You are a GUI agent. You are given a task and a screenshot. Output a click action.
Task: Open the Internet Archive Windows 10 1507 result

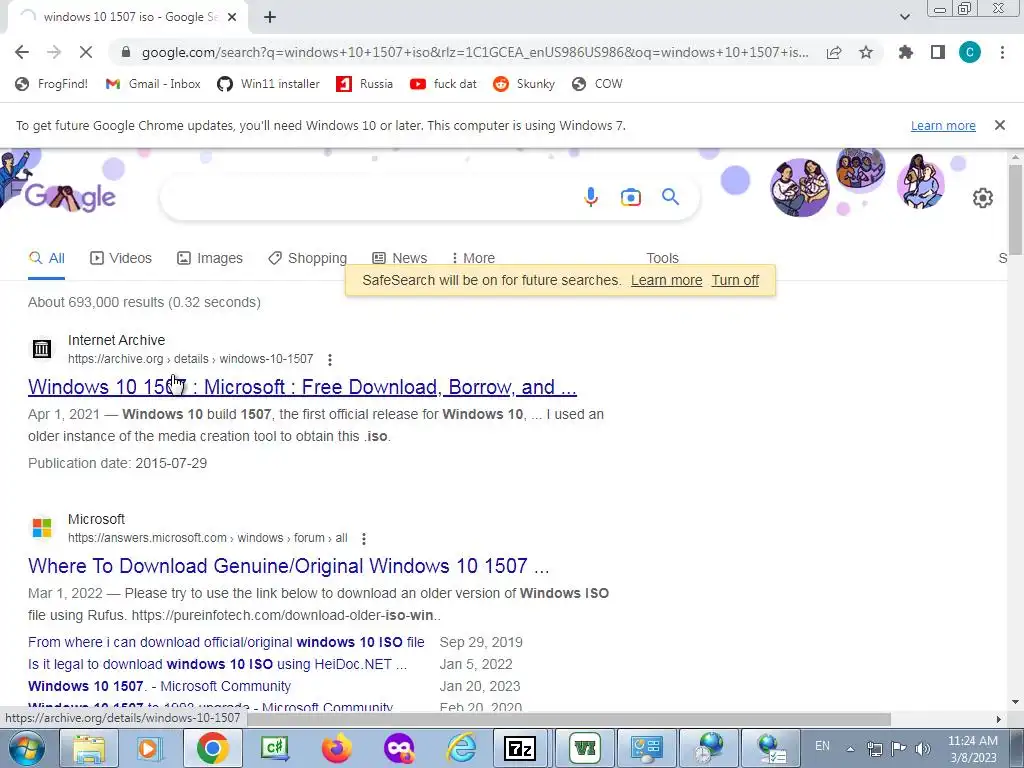click(x=302, y=387)
